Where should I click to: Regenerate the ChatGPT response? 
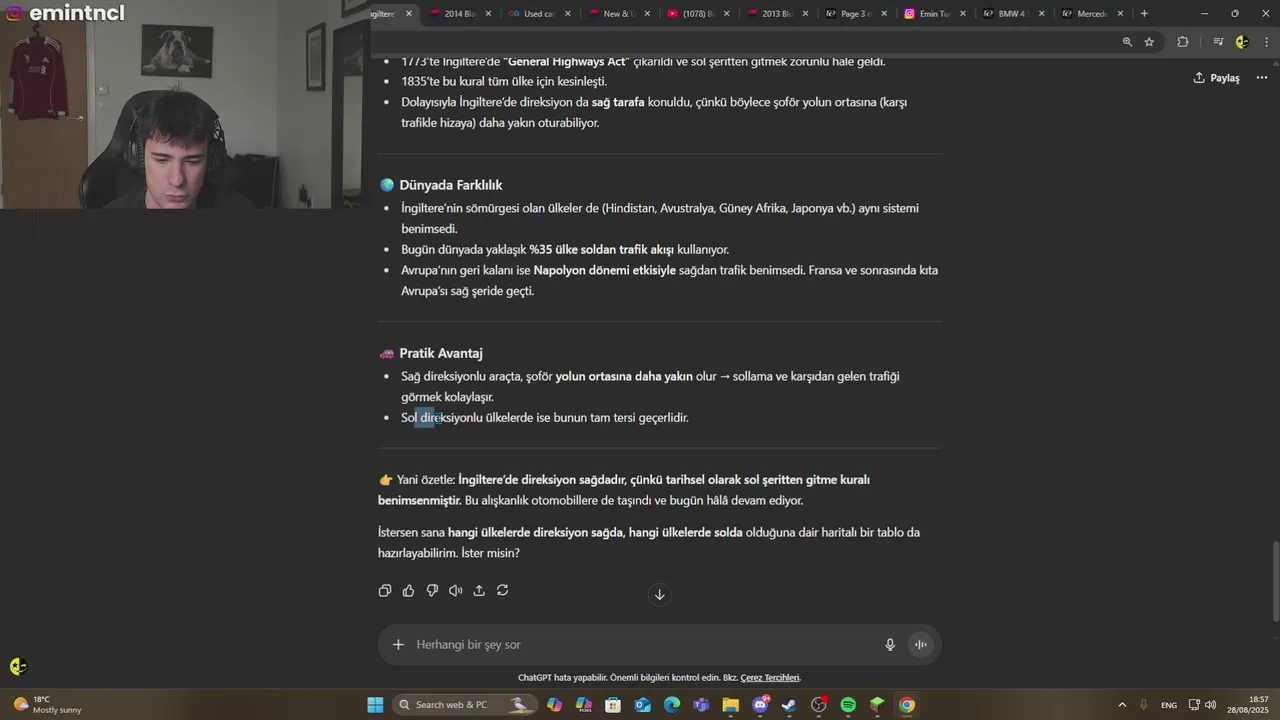coord(503,591)
